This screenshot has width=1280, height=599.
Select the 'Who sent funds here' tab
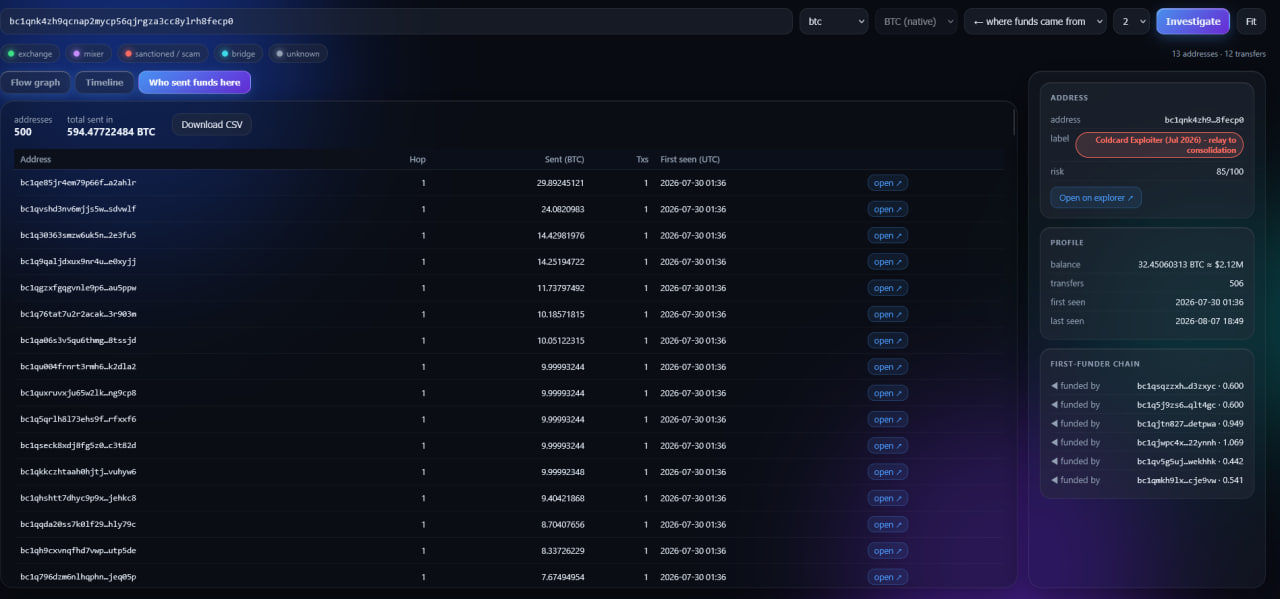click(194, 82)
